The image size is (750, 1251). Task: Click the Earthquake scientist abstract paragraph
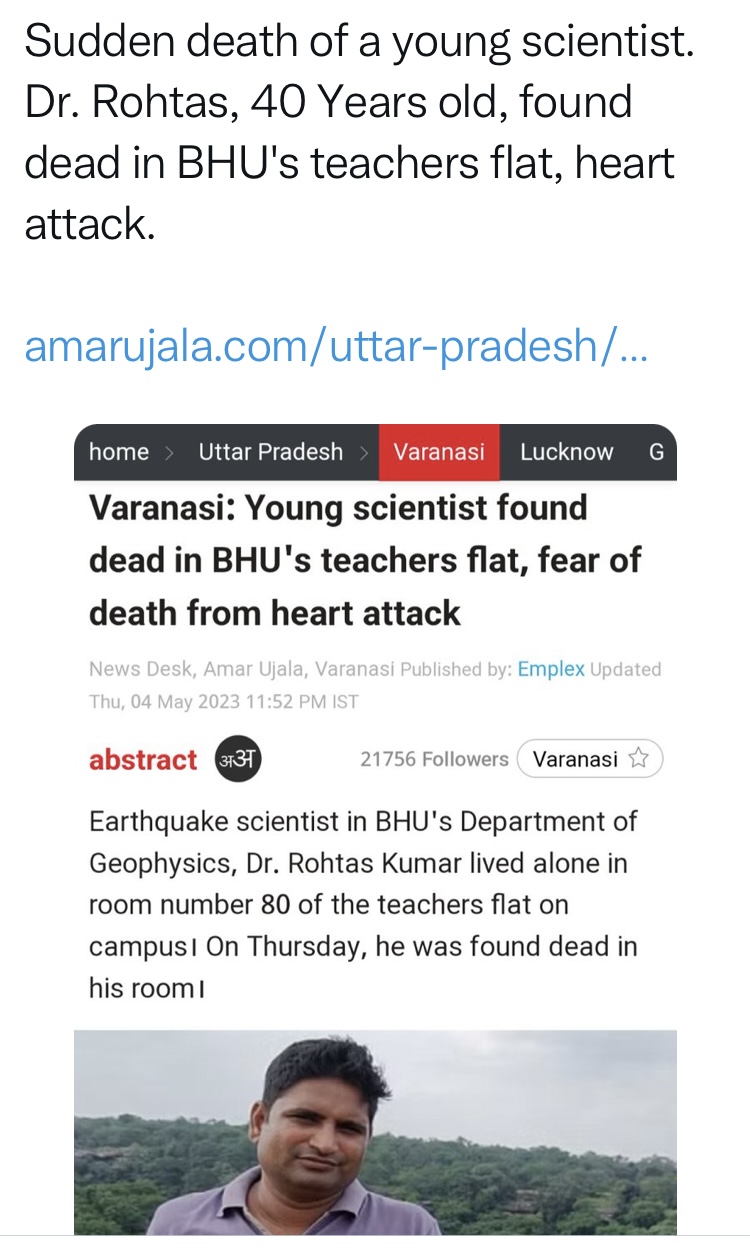pos(363,905)
